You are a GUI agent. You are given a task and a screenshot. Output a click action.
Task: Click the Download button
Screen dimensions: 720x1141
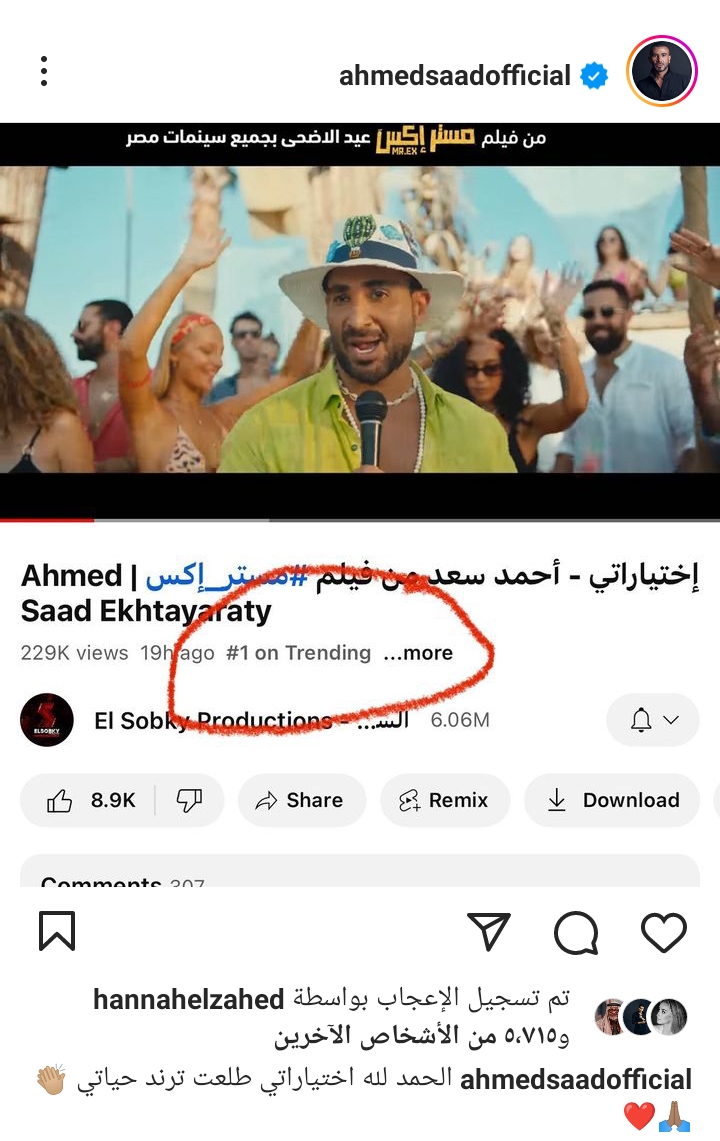pyautogui.click(x=612, y=800)
